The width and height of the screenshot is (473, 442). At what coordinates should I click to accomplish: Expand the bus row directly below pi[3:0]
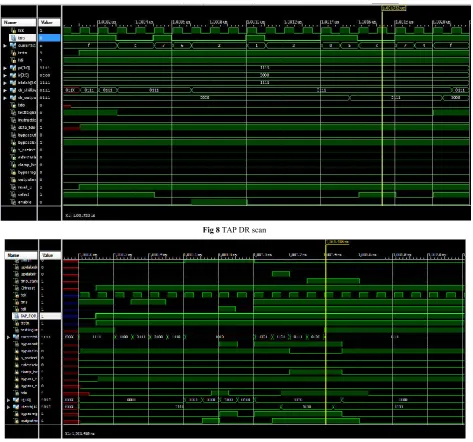point(5,75)
